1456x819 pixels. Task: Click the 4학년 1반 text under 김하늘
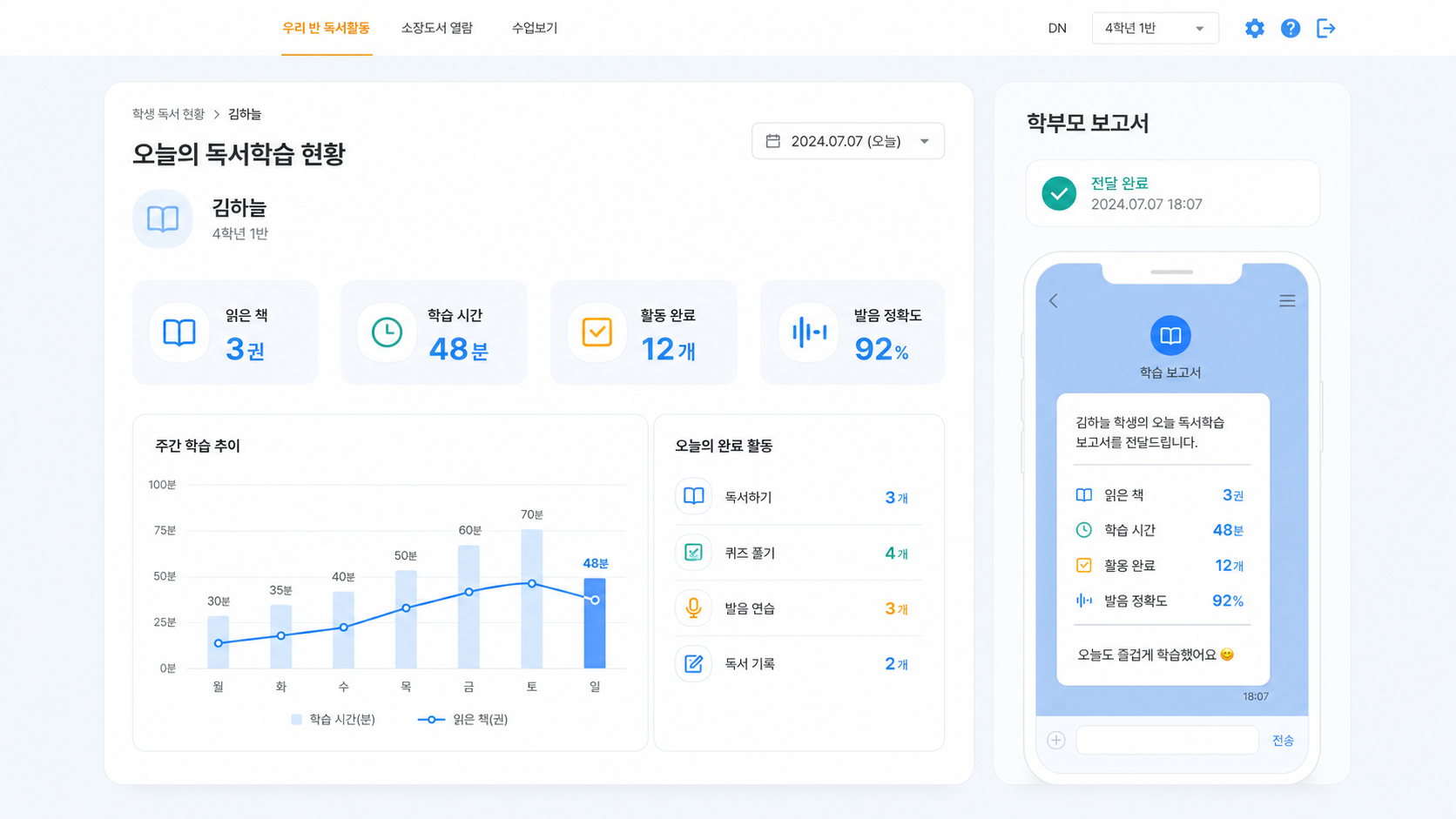pos(240,234)
